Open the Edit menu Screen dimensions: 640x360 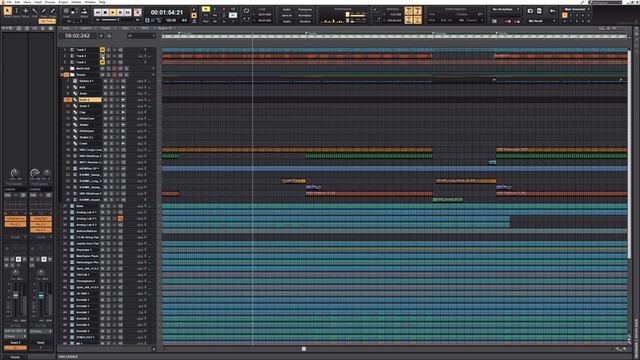pyautogui.click(x=18, y=2)
